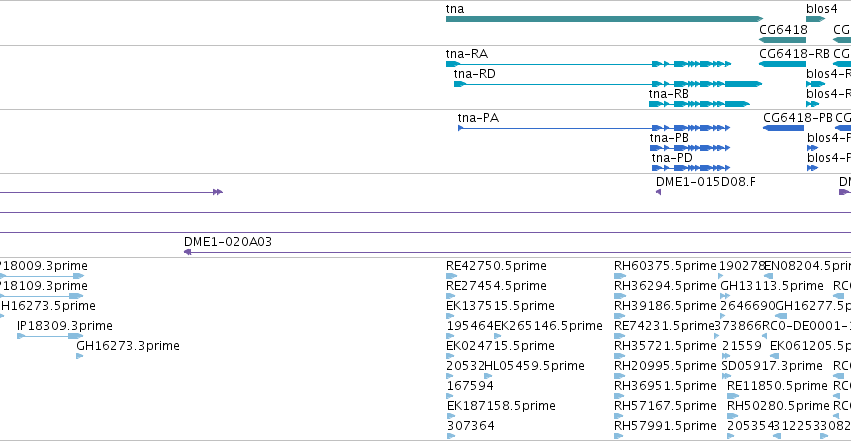This screenshot has height=441, width=851.
Task: Select the EK187158.5prime EST arrow
Action: 451,416
